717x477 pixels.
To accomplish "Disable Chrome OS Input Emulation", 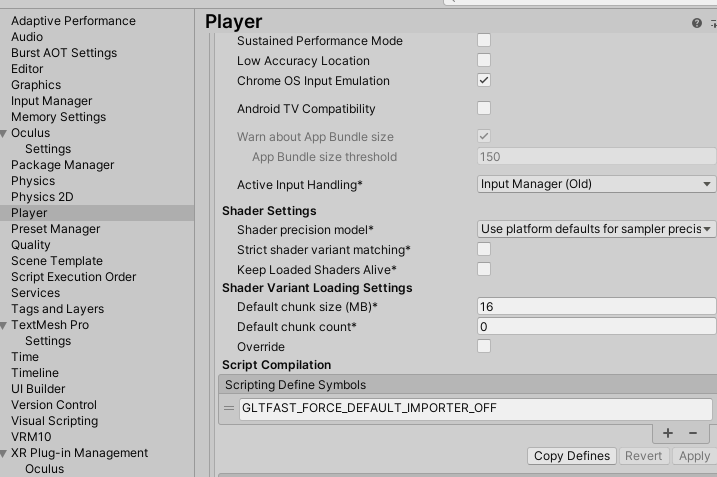I will (484, 80).
